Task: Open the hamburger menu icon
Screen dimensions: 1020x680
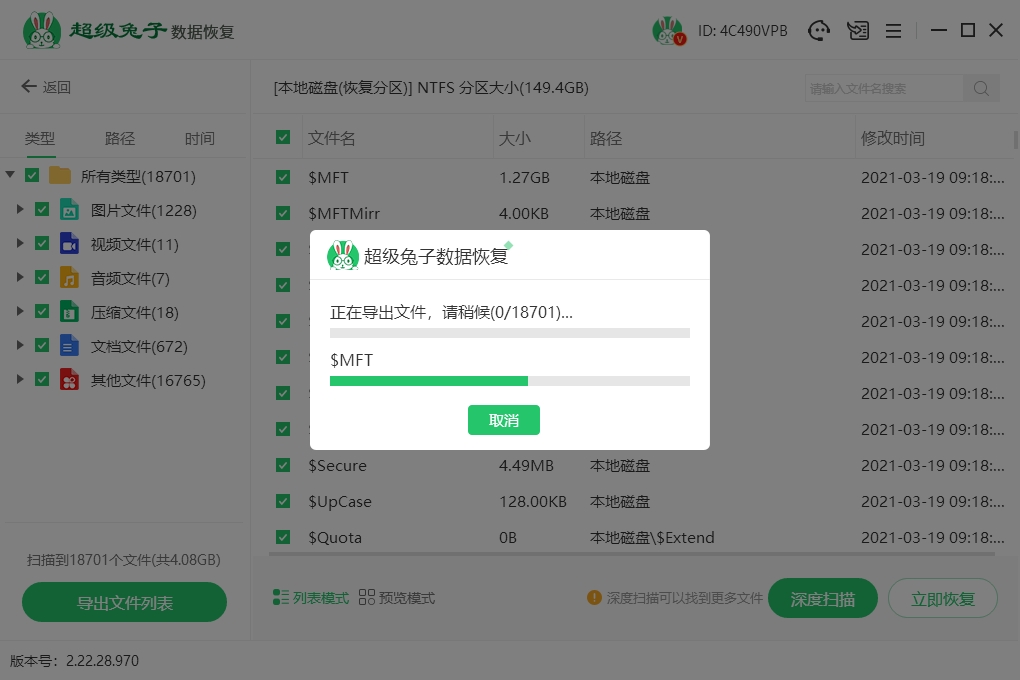Action: (x=894, y=31)
